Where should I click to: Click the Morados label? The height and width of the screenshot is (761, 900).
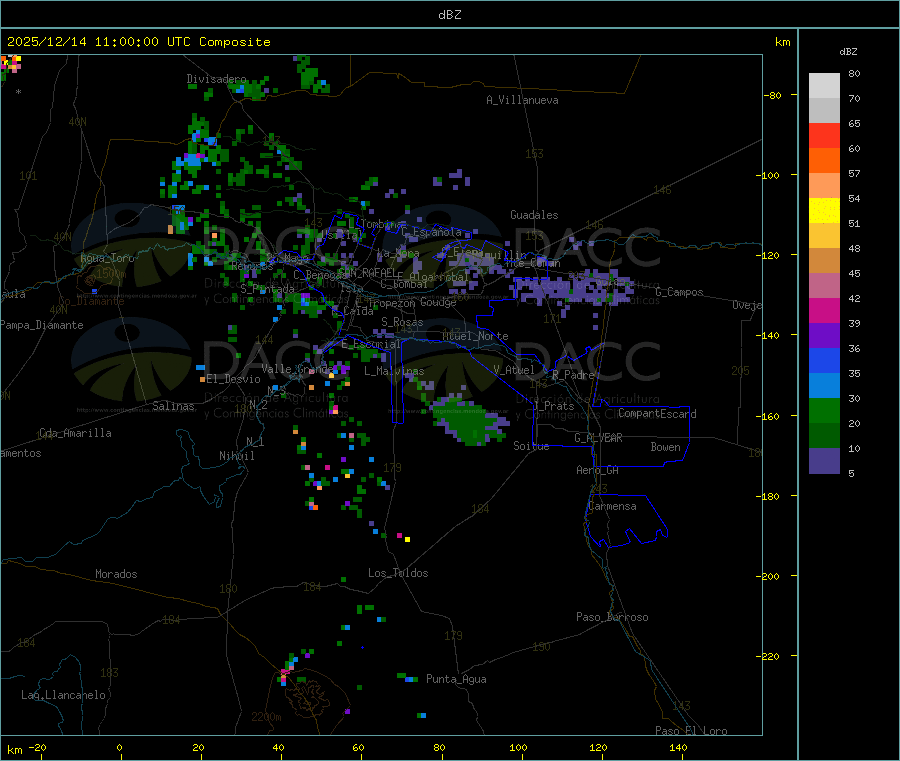(116, 574)
